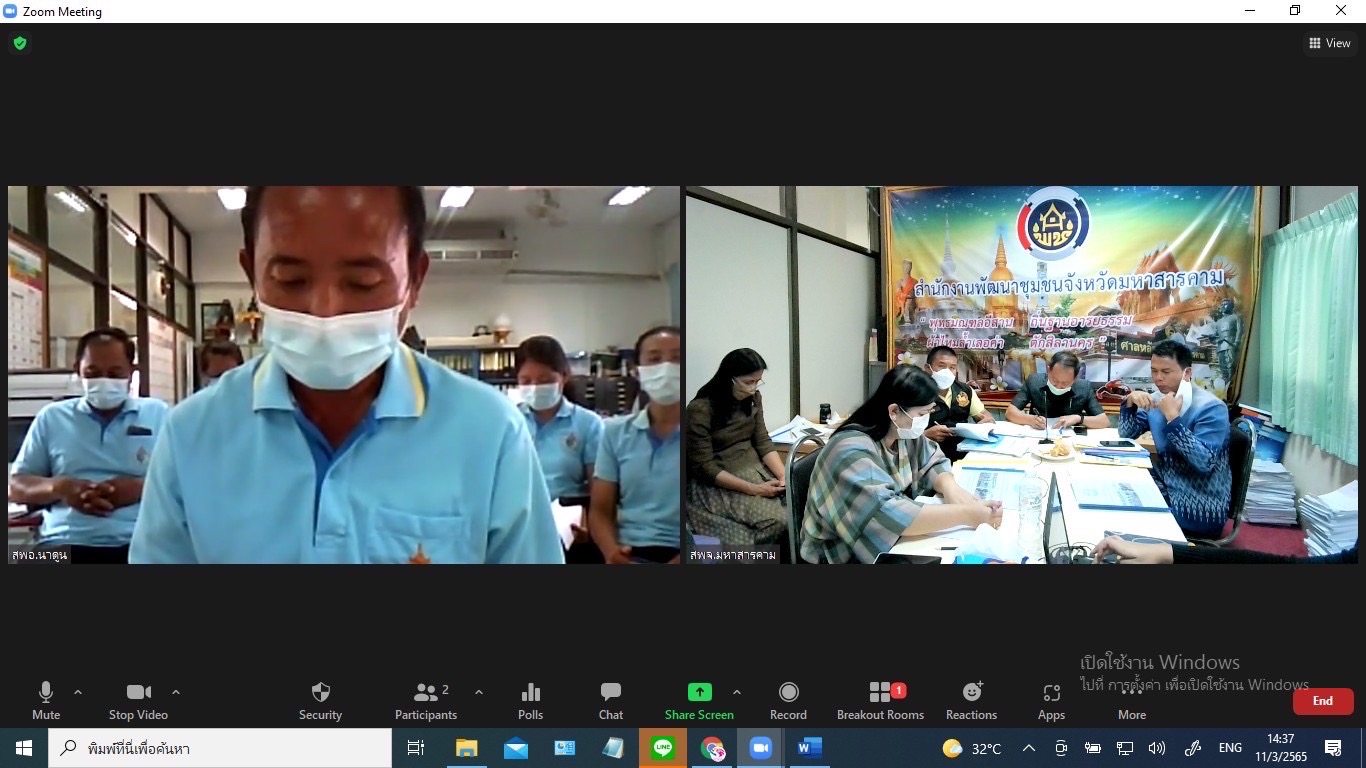Screen dimensions: 1366x768
Task: Open Task View on the taskbar
Action: click(x=416, y=748)
